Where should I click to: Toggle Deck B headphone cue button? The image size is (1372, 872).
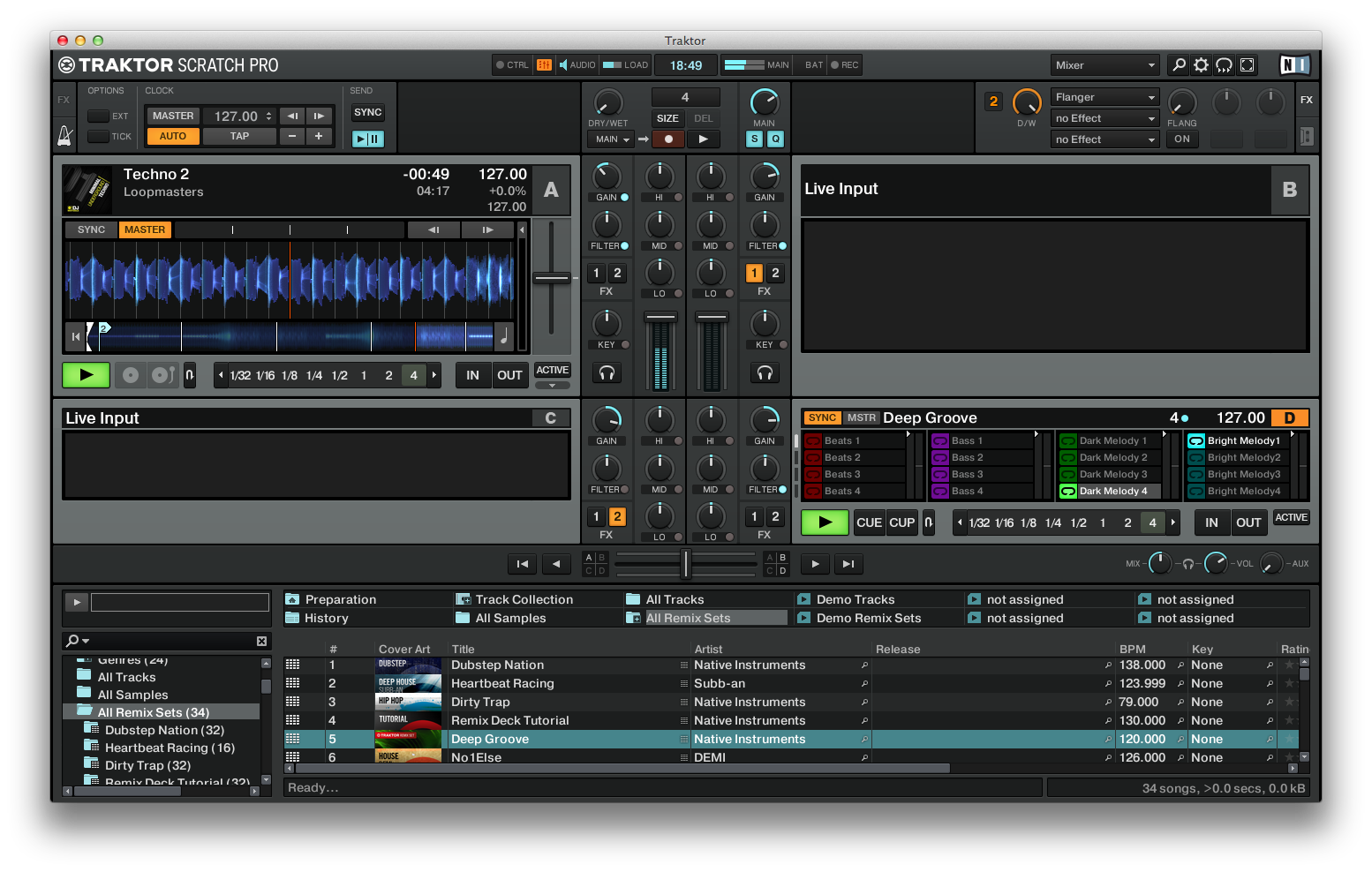[765, 373]
